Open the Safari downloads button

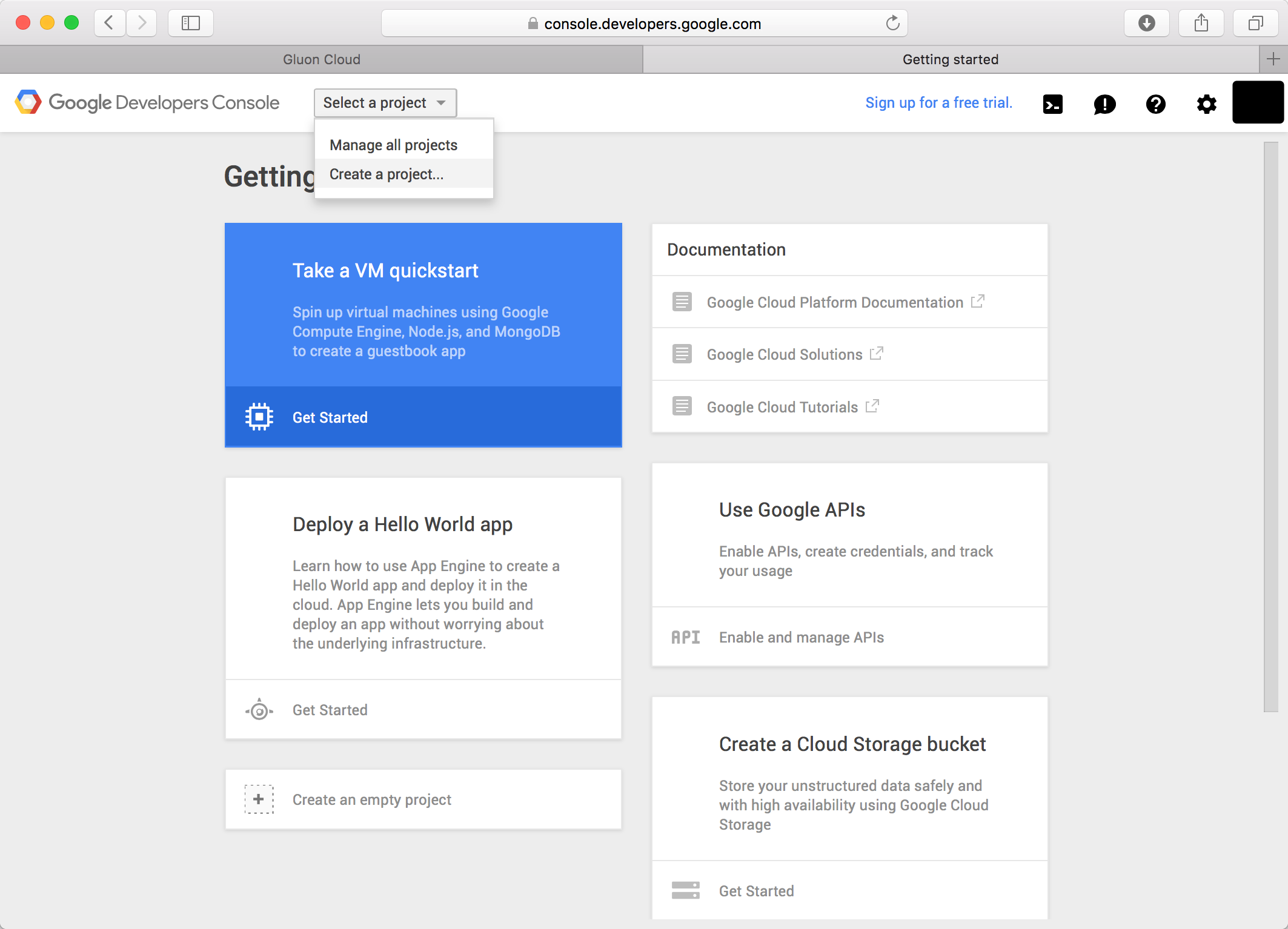click(x=1147, y=23)
